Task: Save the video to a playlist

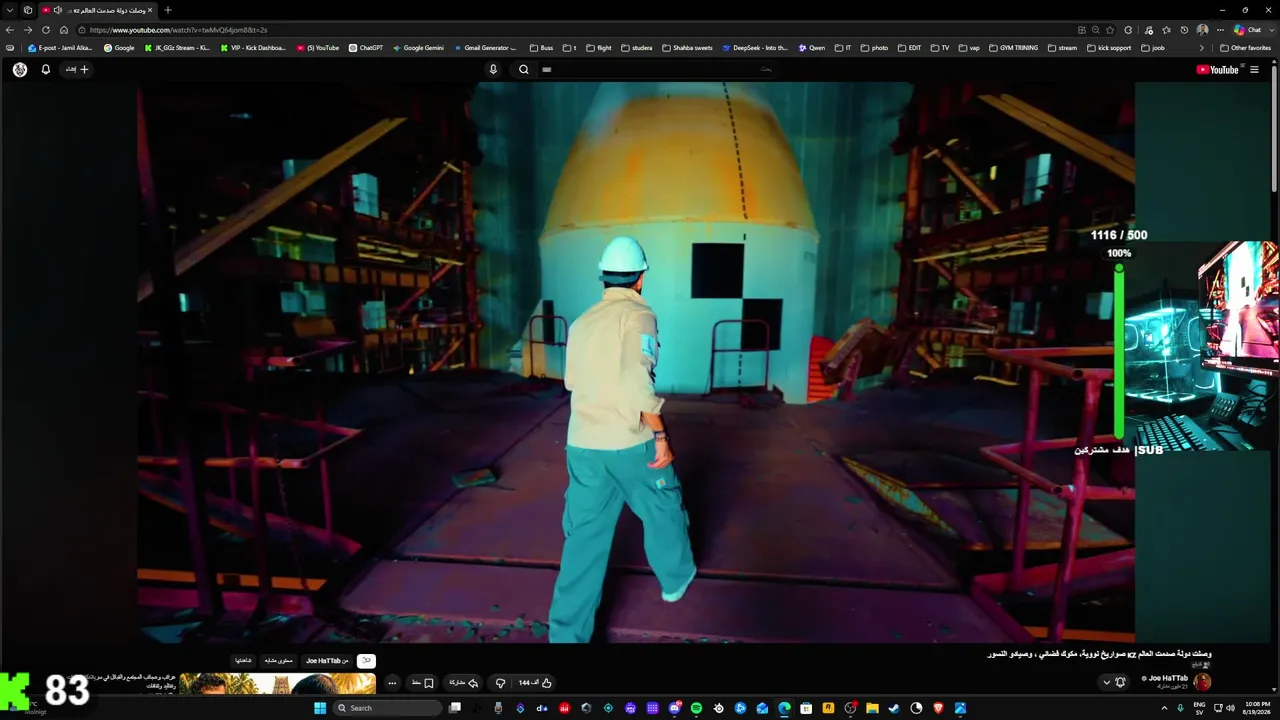Action: click(x=423, y=683)
